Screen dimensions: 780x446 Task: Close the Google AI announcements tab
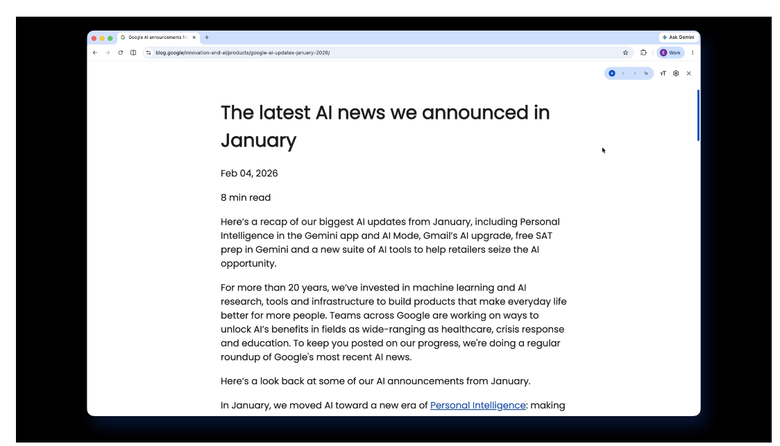tap(194, 37)
